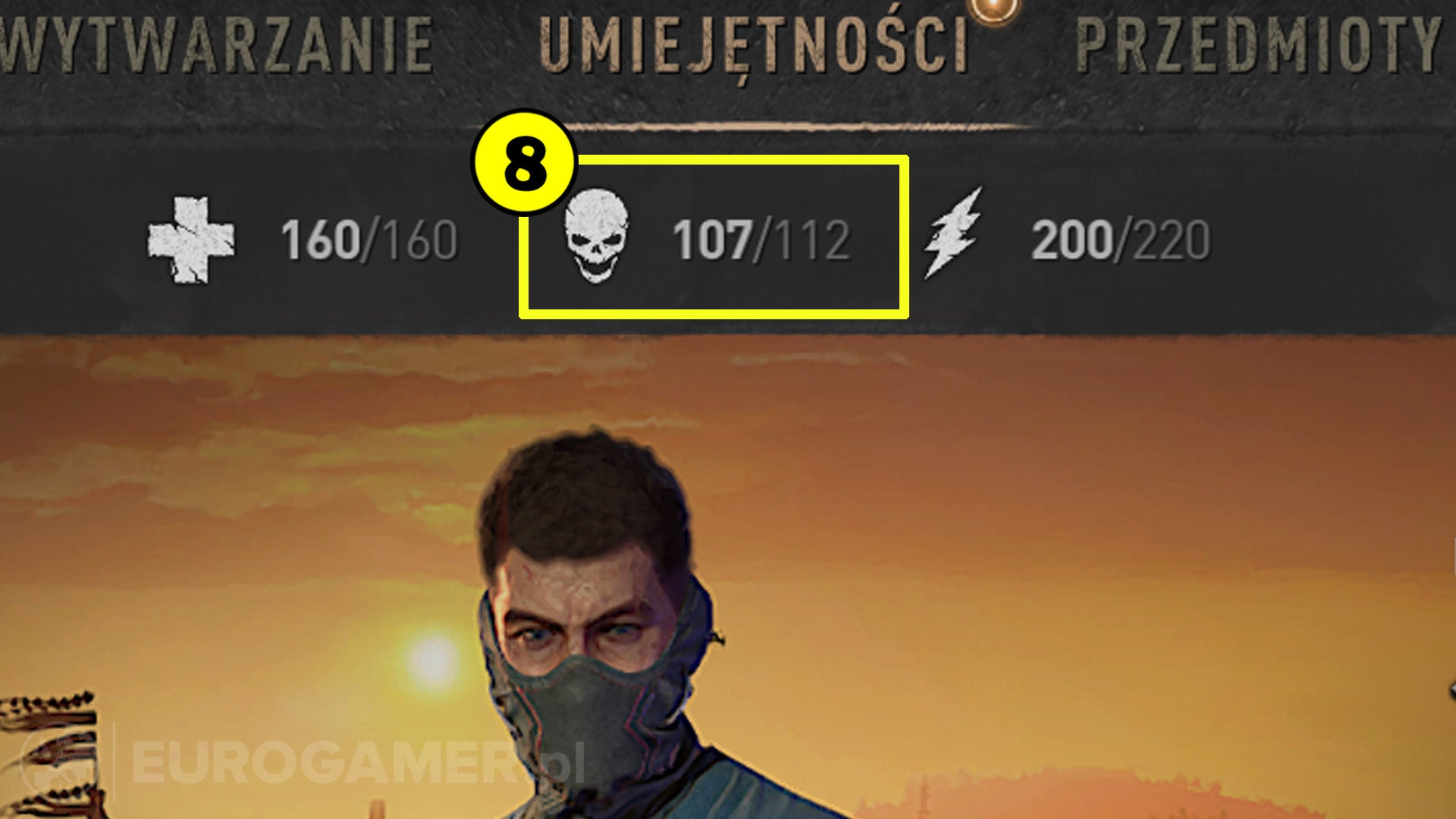1456x819 pixels.
Task: Select the white health cross icon
Action: click(191, 240)
